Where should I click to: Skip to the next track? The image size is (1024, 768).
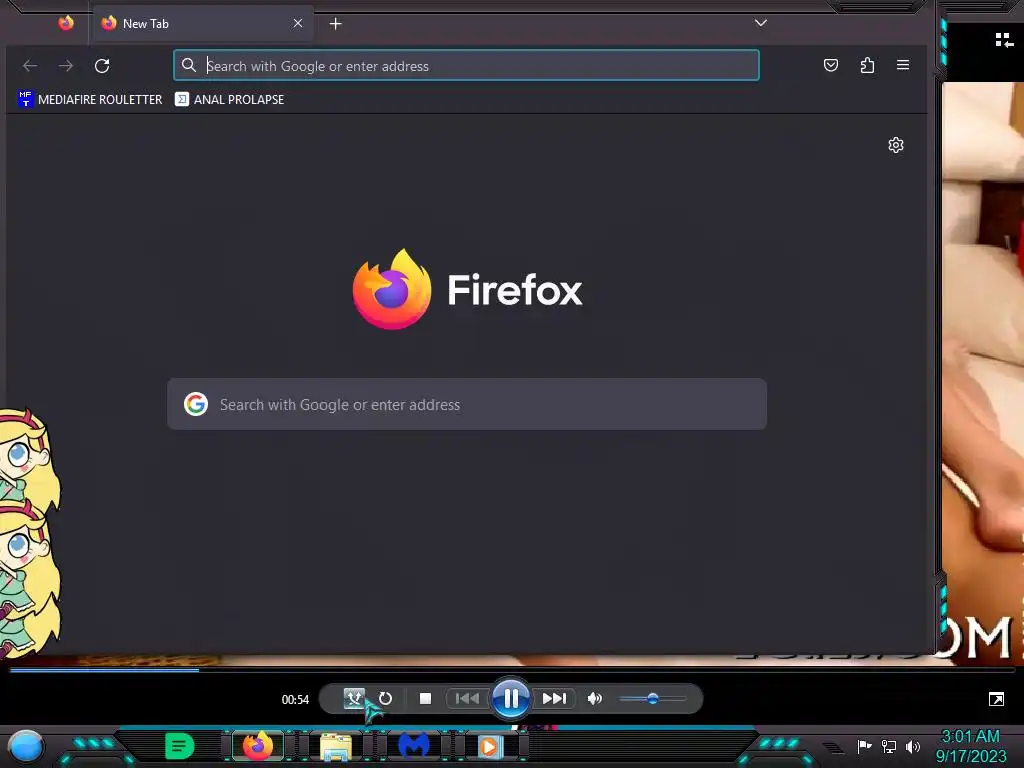554,699
